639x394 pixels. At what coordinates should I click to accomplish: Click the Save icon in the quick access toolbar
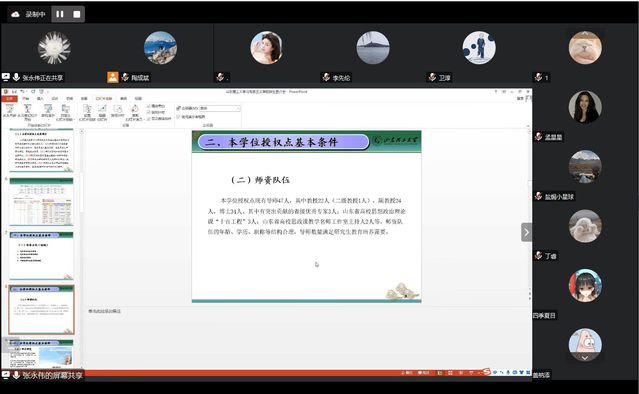[14, 92]
